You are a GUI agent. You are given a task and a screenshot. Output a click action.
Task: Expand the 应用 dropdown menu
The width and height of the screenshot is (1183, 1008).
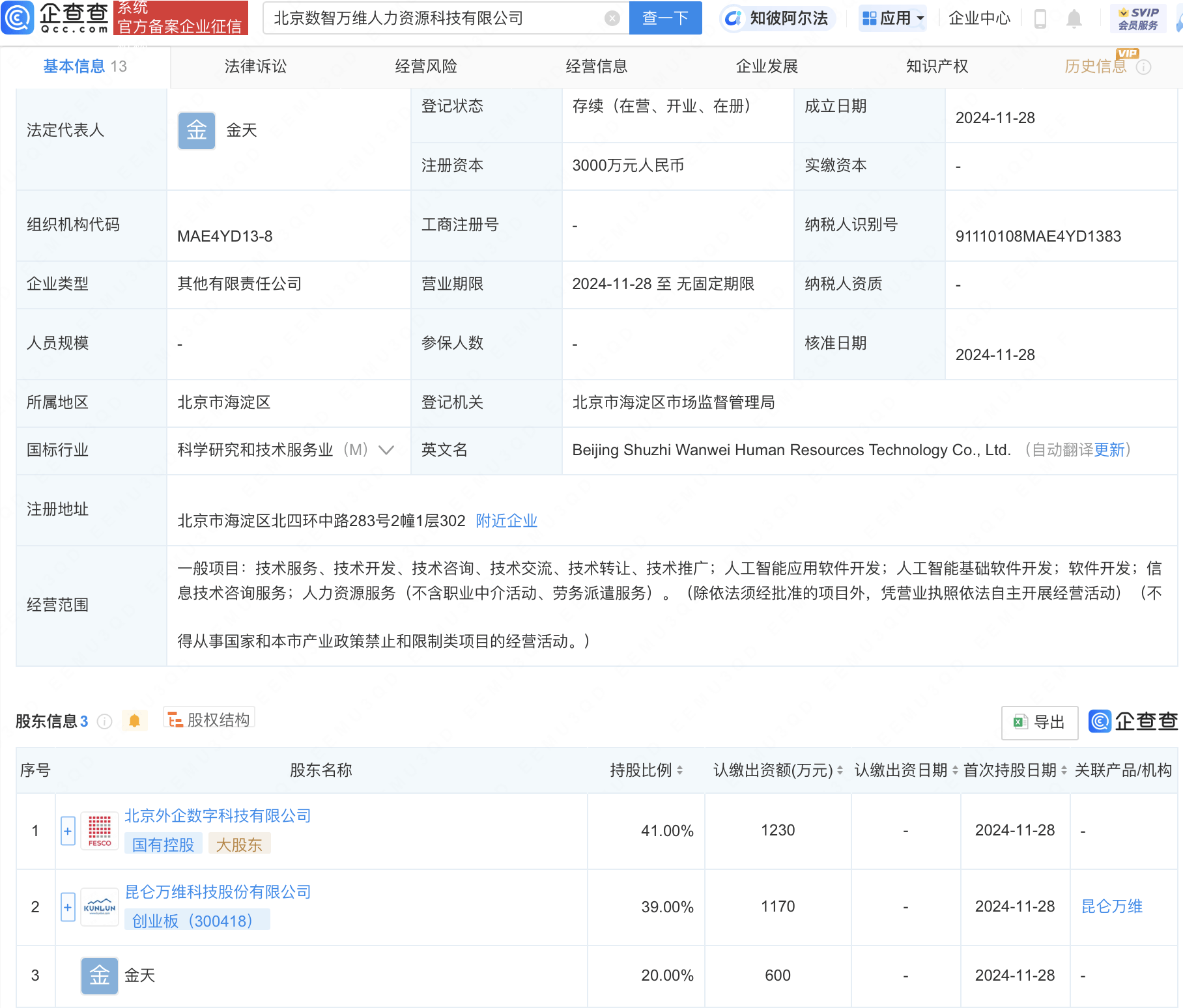click(x=893, y=18)
